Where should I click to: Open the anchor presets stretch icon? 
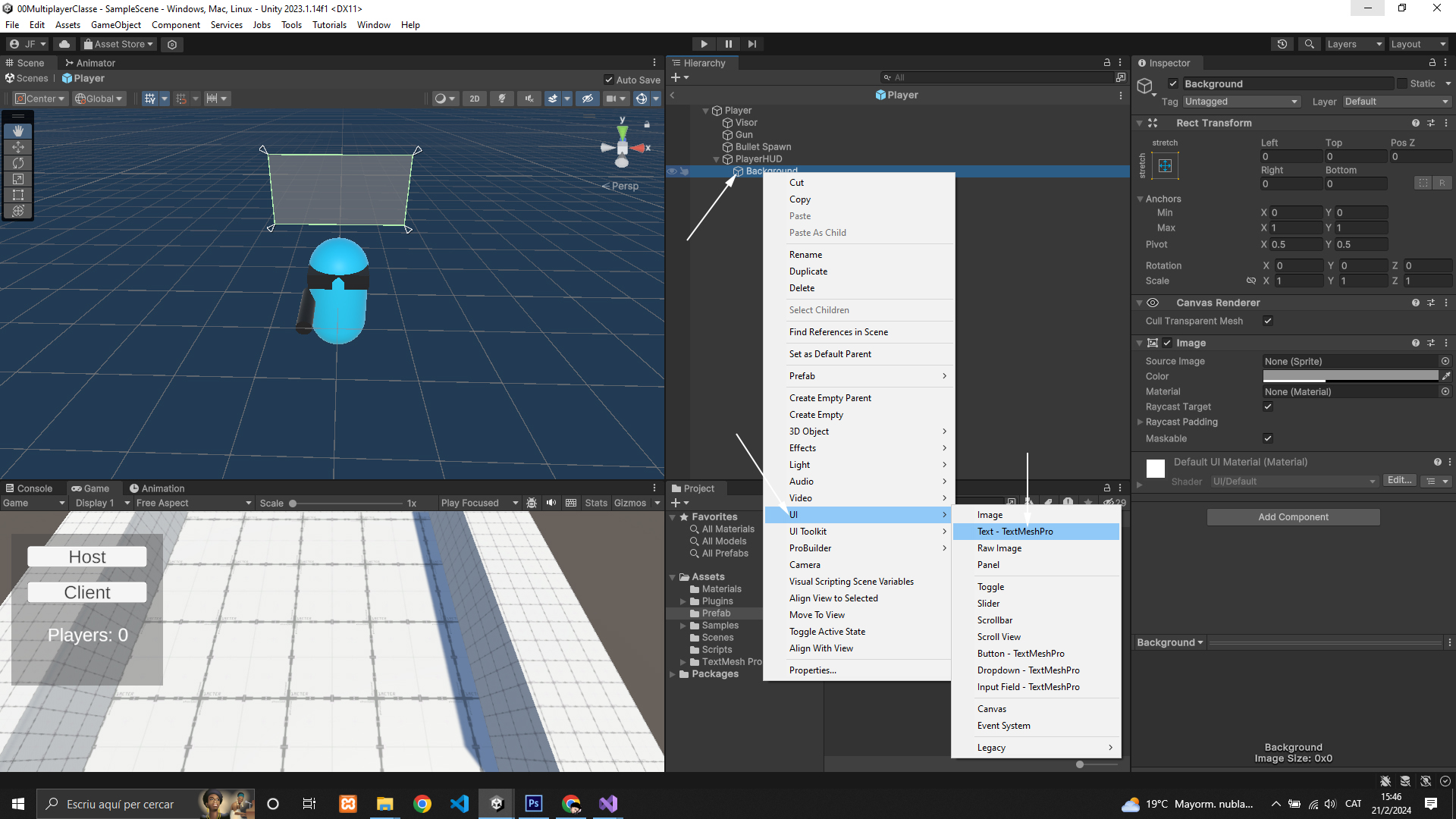(x=1165, y=165)
